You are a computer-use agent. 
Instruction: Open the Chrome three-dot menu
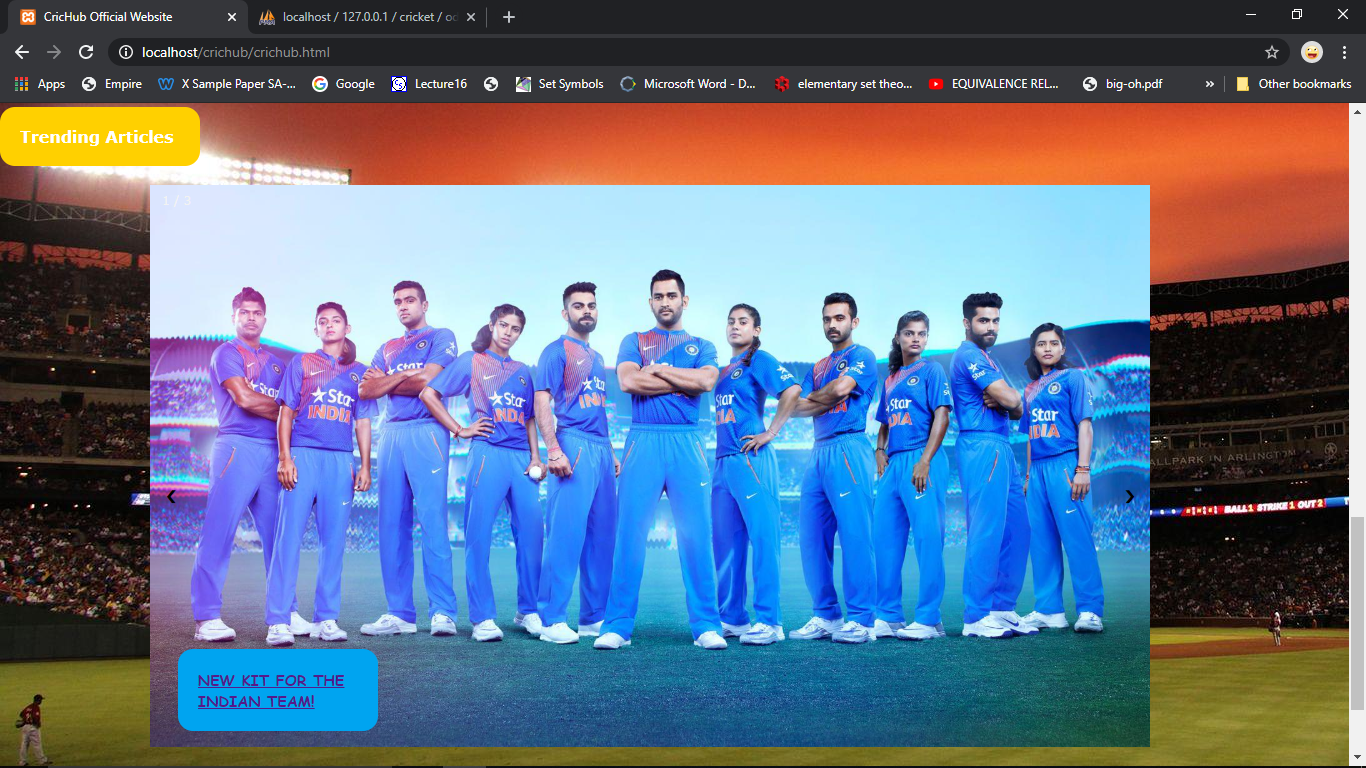1345,52
